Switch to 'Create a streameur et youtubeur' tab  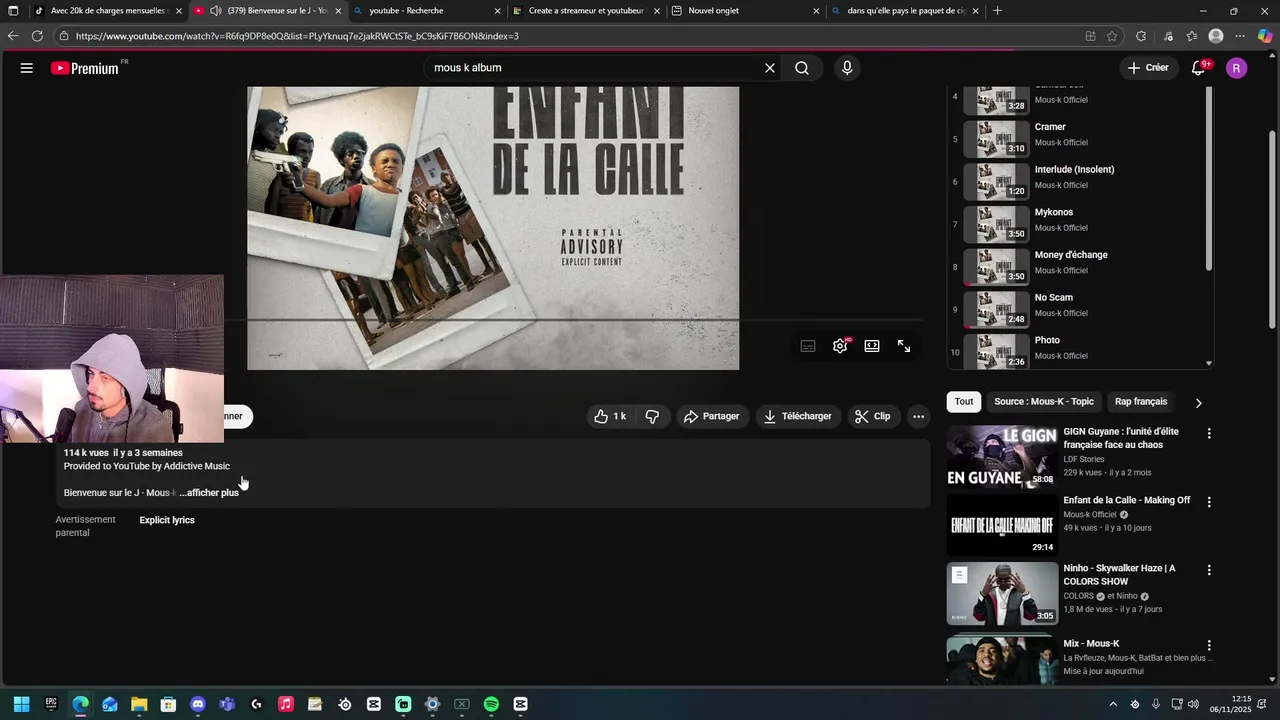(x=585, y=11)
